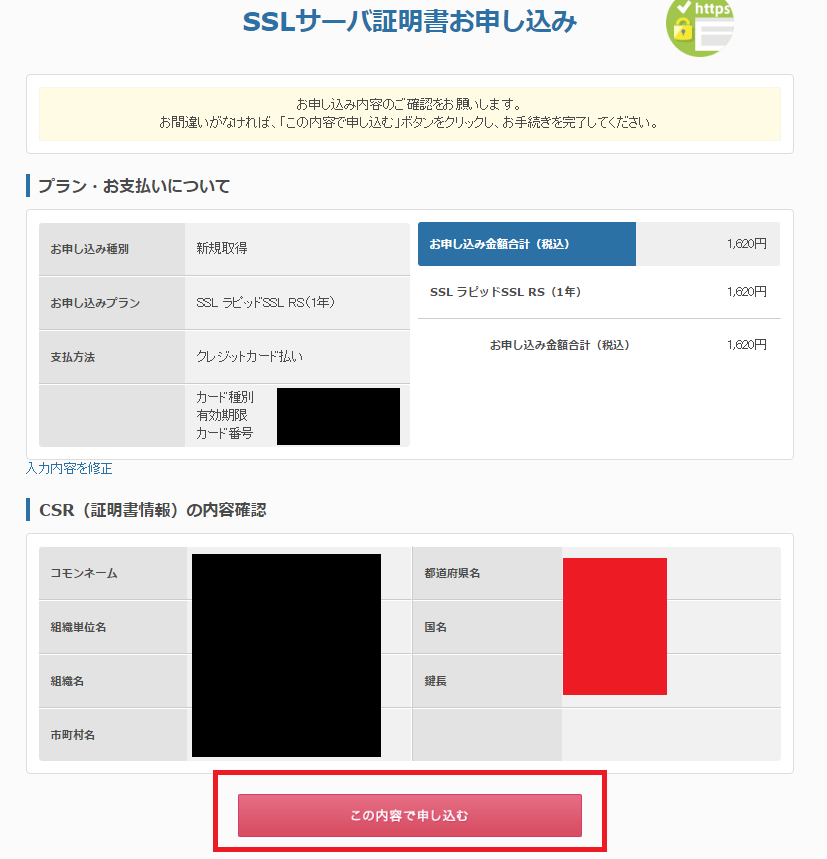The image size is (827, 859).
Task: Click the SSLサーバ証明書お申し込み page title
Action: click(x=410, y=22)
